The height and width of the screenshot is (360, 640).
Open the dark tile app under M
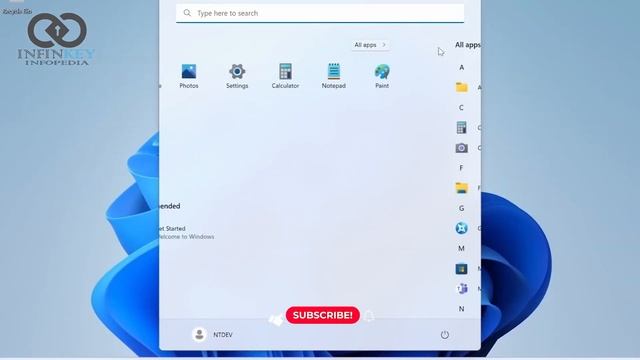point(462,269)
